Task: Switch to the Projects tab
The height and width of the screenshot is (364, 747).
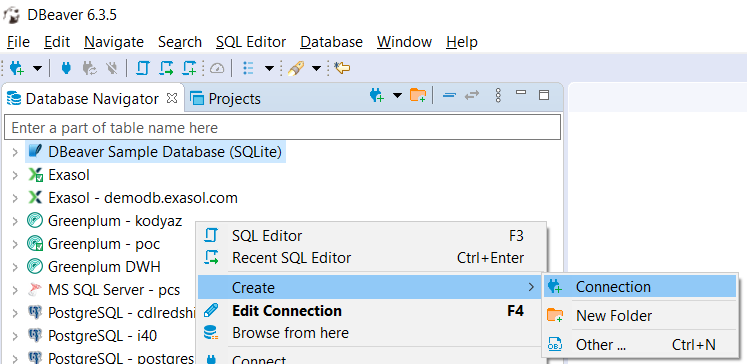Action: (225, 99)
